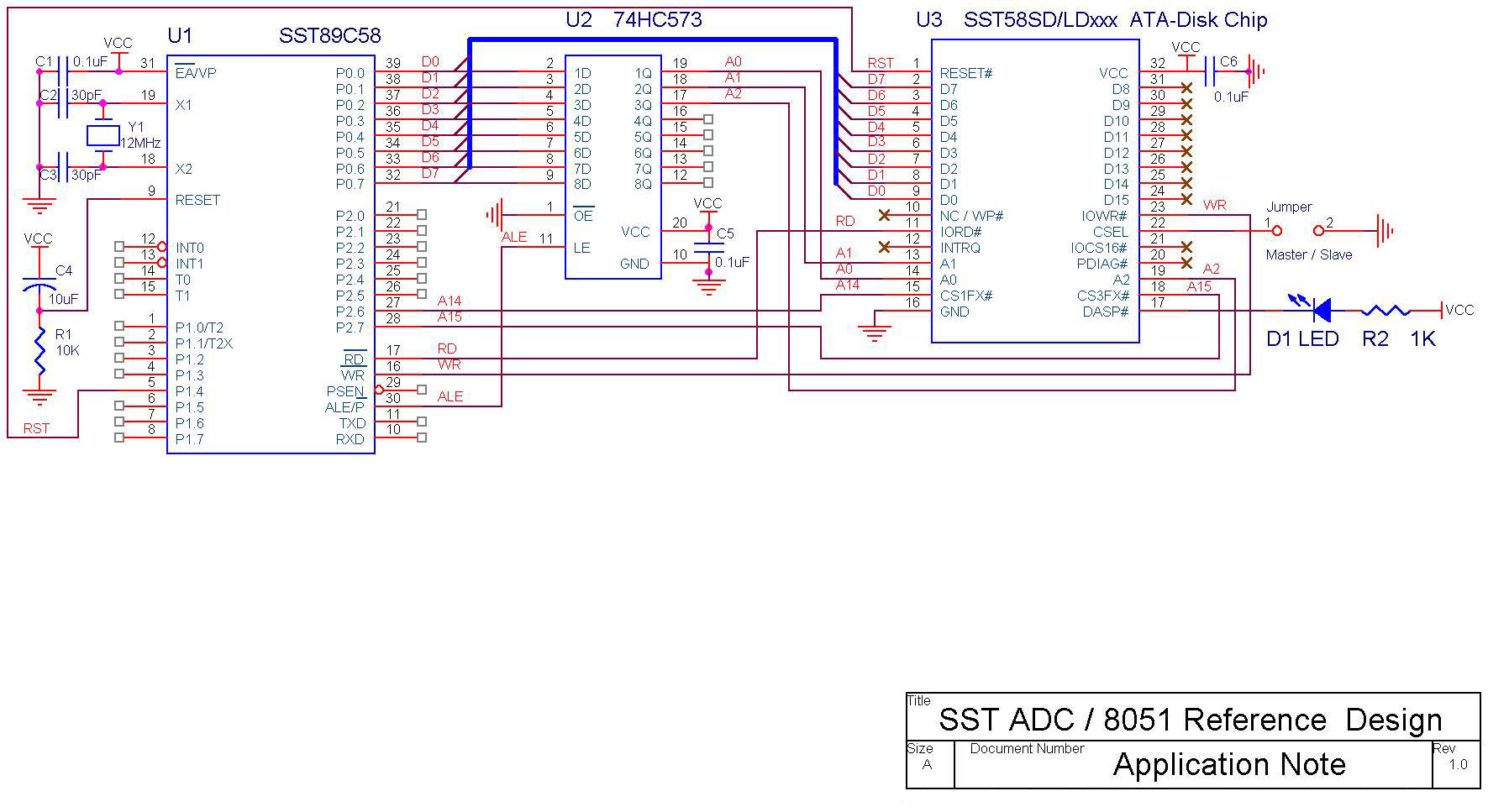Select the C5 0.1uF capacitor near U2
1488x812 pixels.
[710, 249]
